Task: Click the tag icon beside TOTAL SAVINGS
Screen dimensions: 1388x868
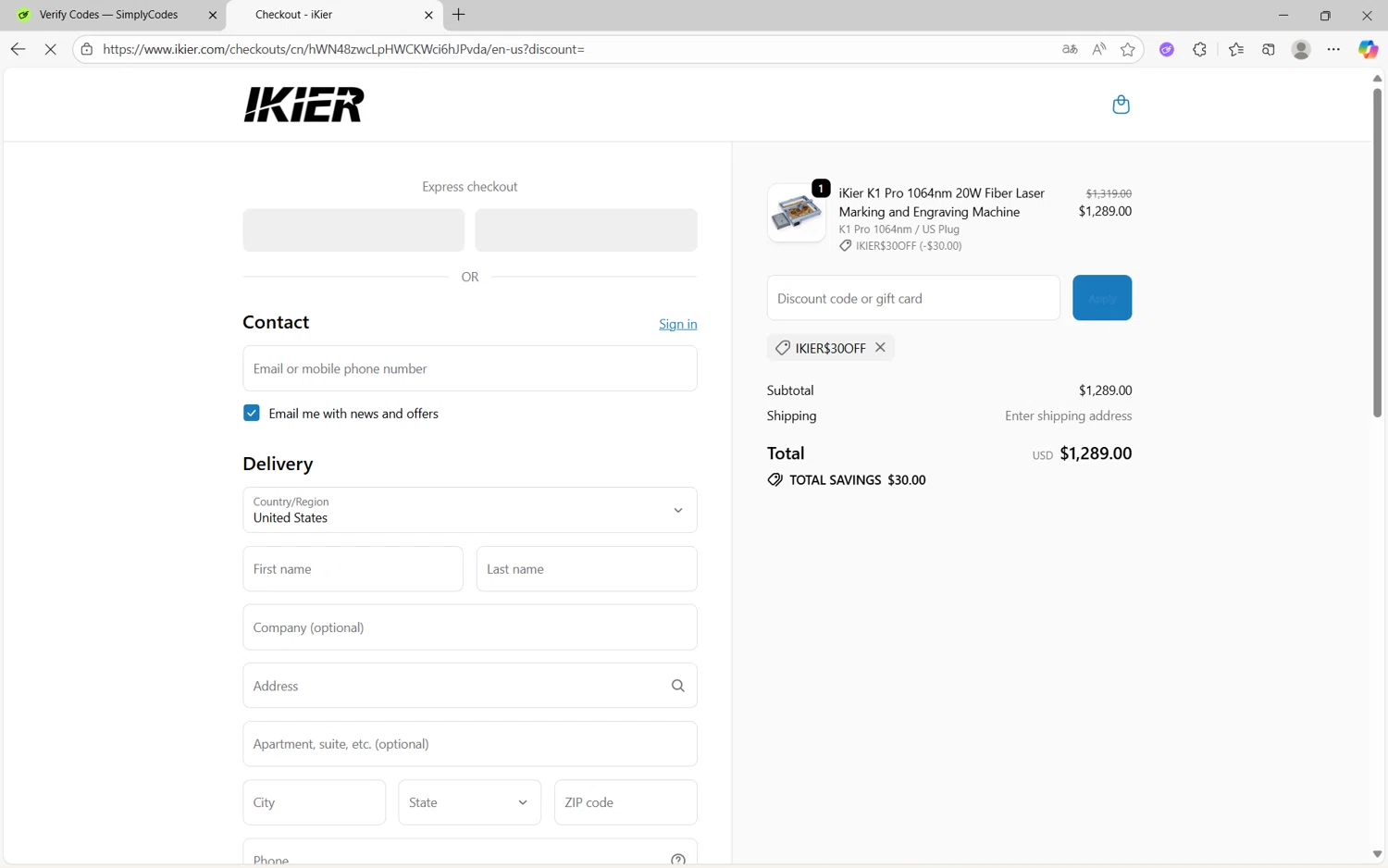Action: pyautogui.click(x=775, y=479)
